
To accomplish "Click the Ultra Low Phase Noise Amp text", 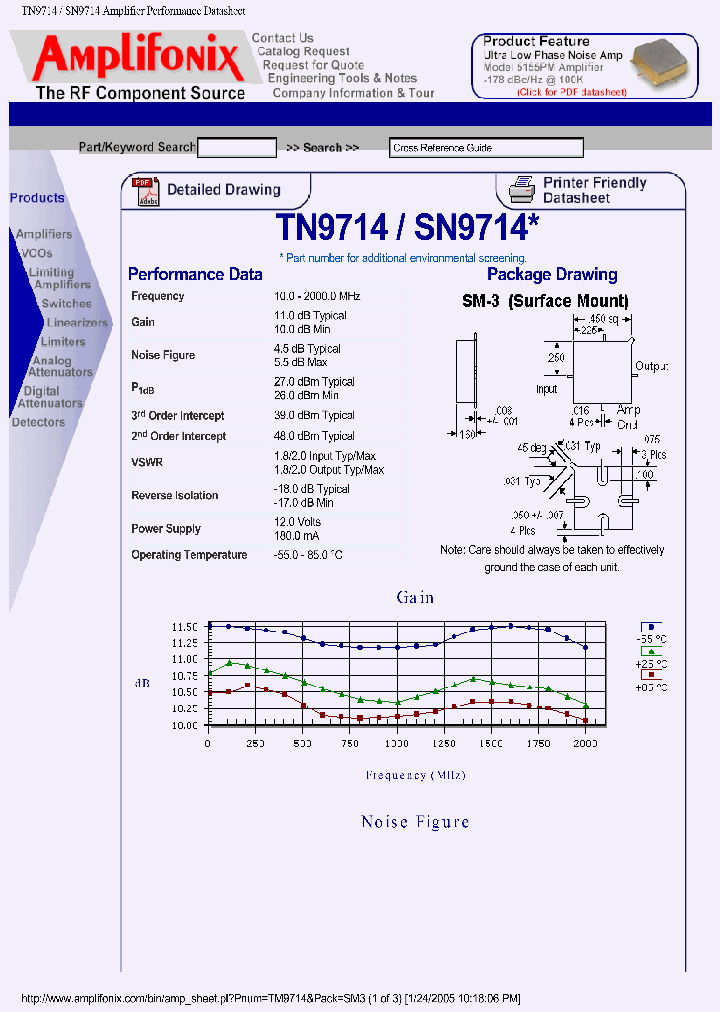I will (x=553, y=56).
